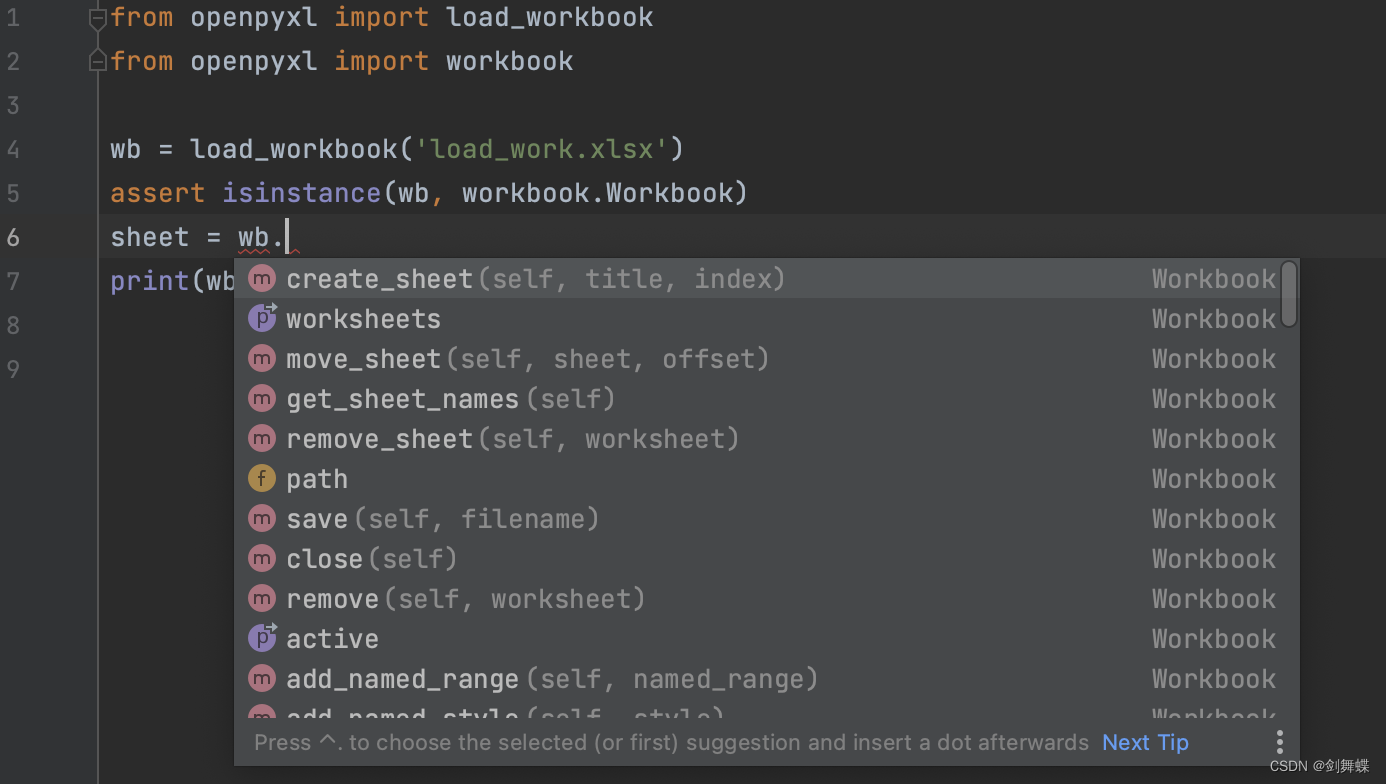Viewport: 1386px width, 784px height.
Task: Click the method icon beside remove_sheet
Action: pyautogui.click(x=261, y=439)
